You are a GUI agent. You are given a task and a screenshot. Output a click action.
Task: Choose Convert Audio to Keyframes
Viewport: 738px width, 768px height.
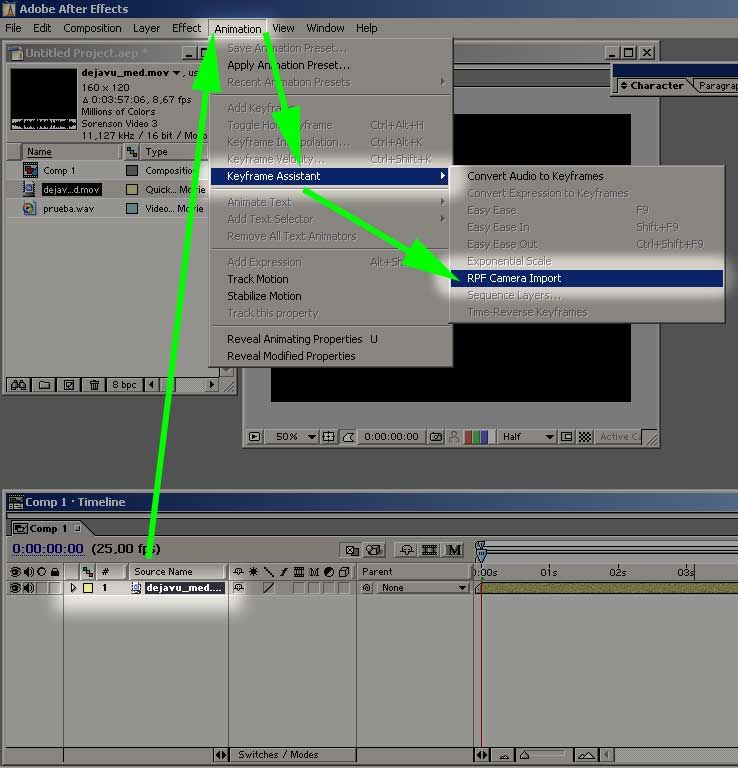tap(587, 176)
